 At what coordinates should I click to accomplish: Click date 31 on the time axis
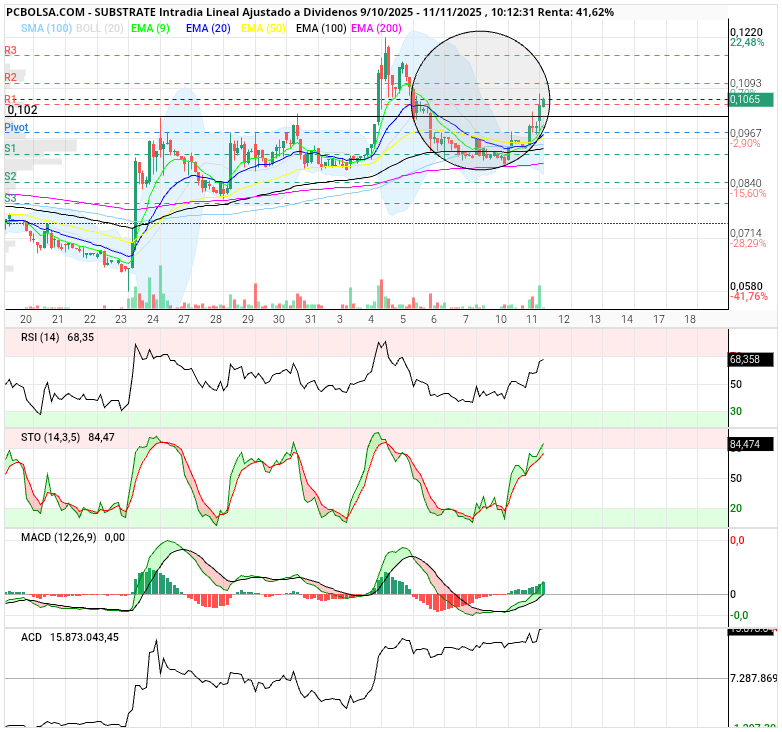[311, 320]
